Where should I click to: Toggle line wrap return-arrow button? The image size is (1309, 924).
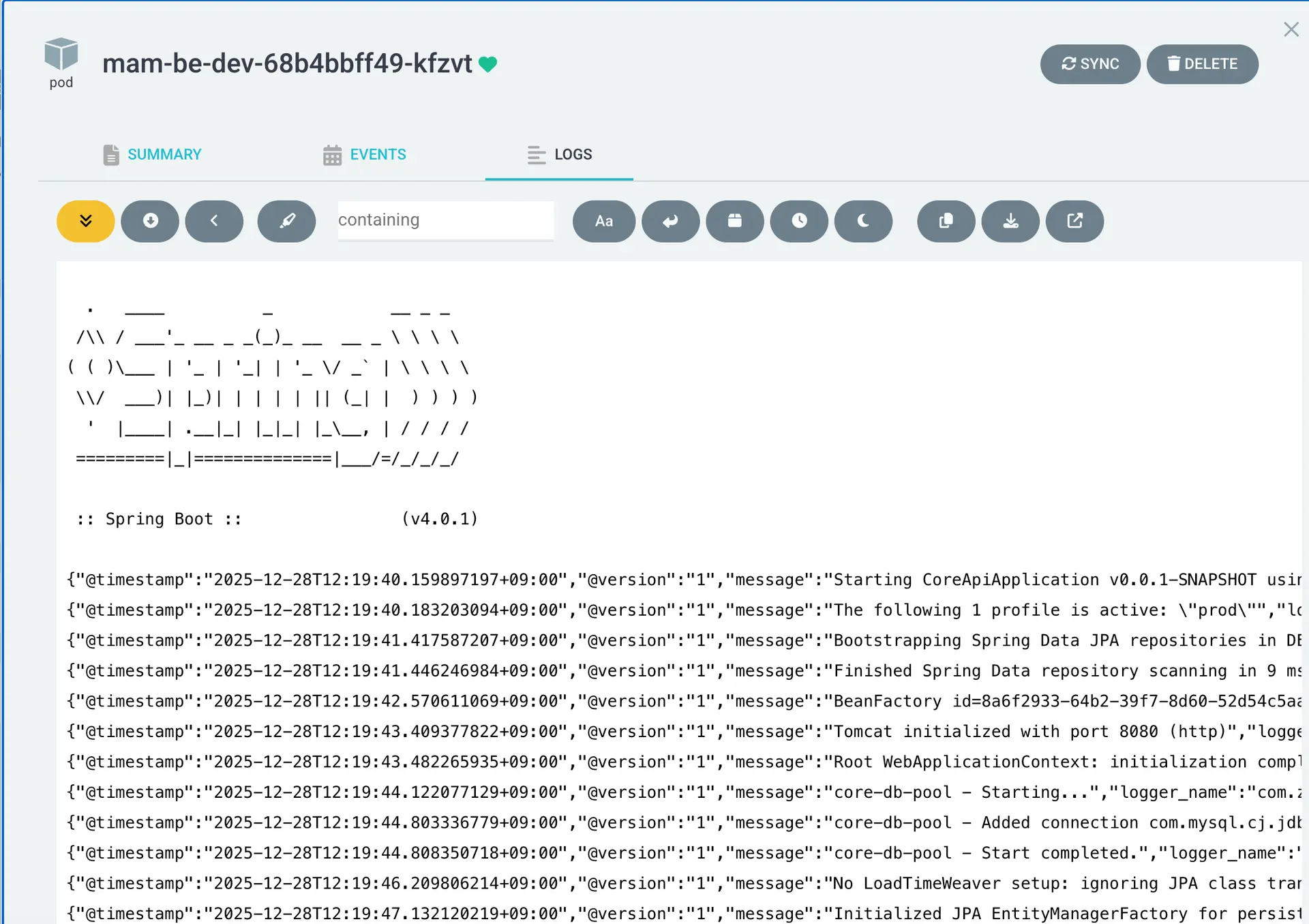point(670,221)
